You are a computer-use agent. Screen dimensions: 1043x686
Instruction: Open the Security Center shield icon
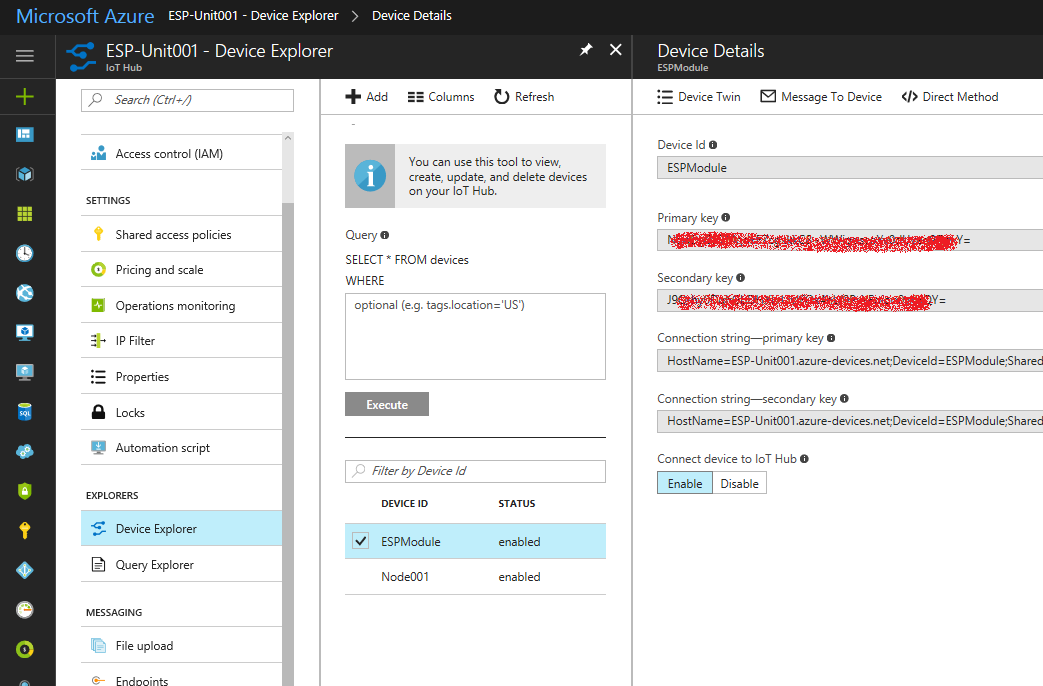point(25,491)
